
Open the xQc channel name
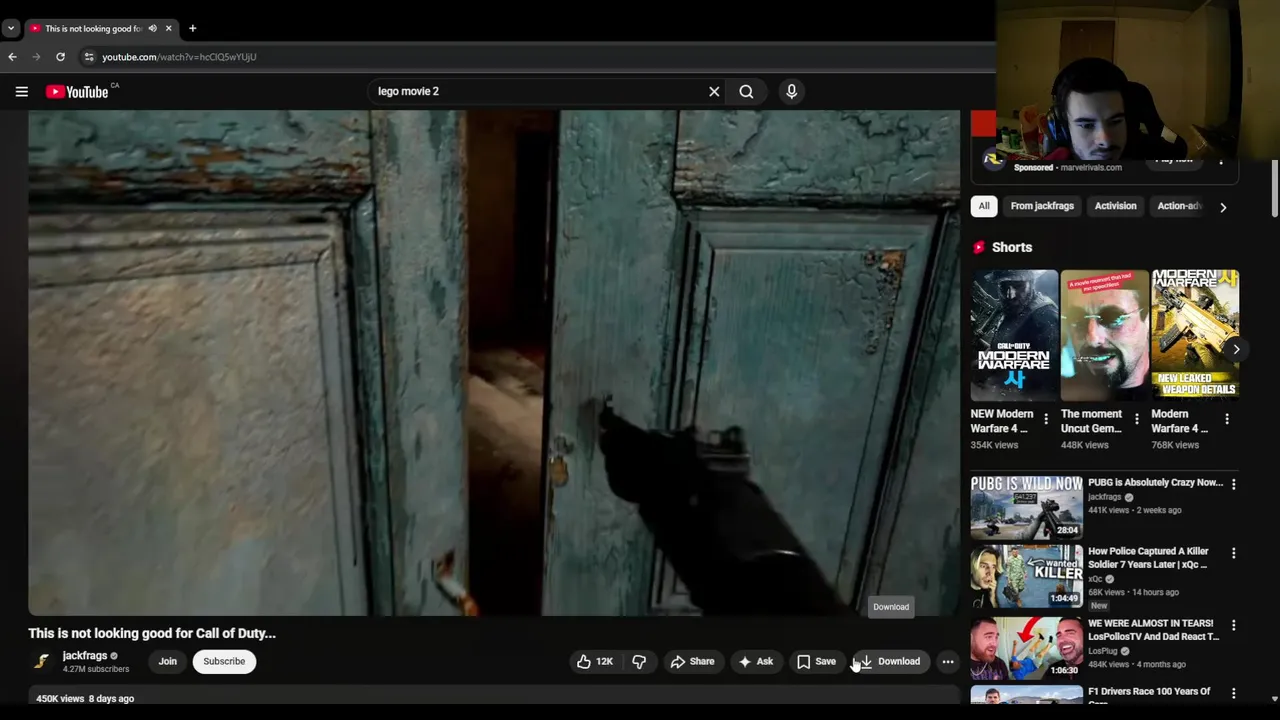pos(1095,579)
